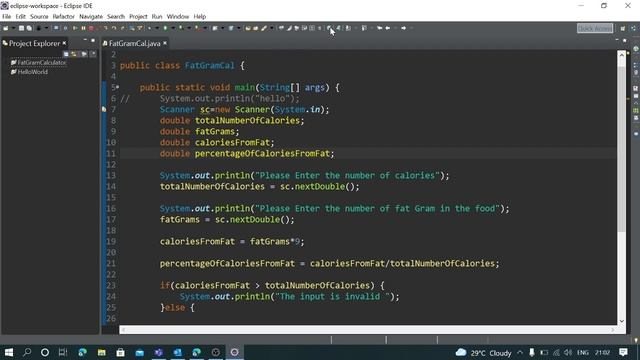Open the Search menu
This screenshot has width=640, height=360.
(x=116, y=17)
